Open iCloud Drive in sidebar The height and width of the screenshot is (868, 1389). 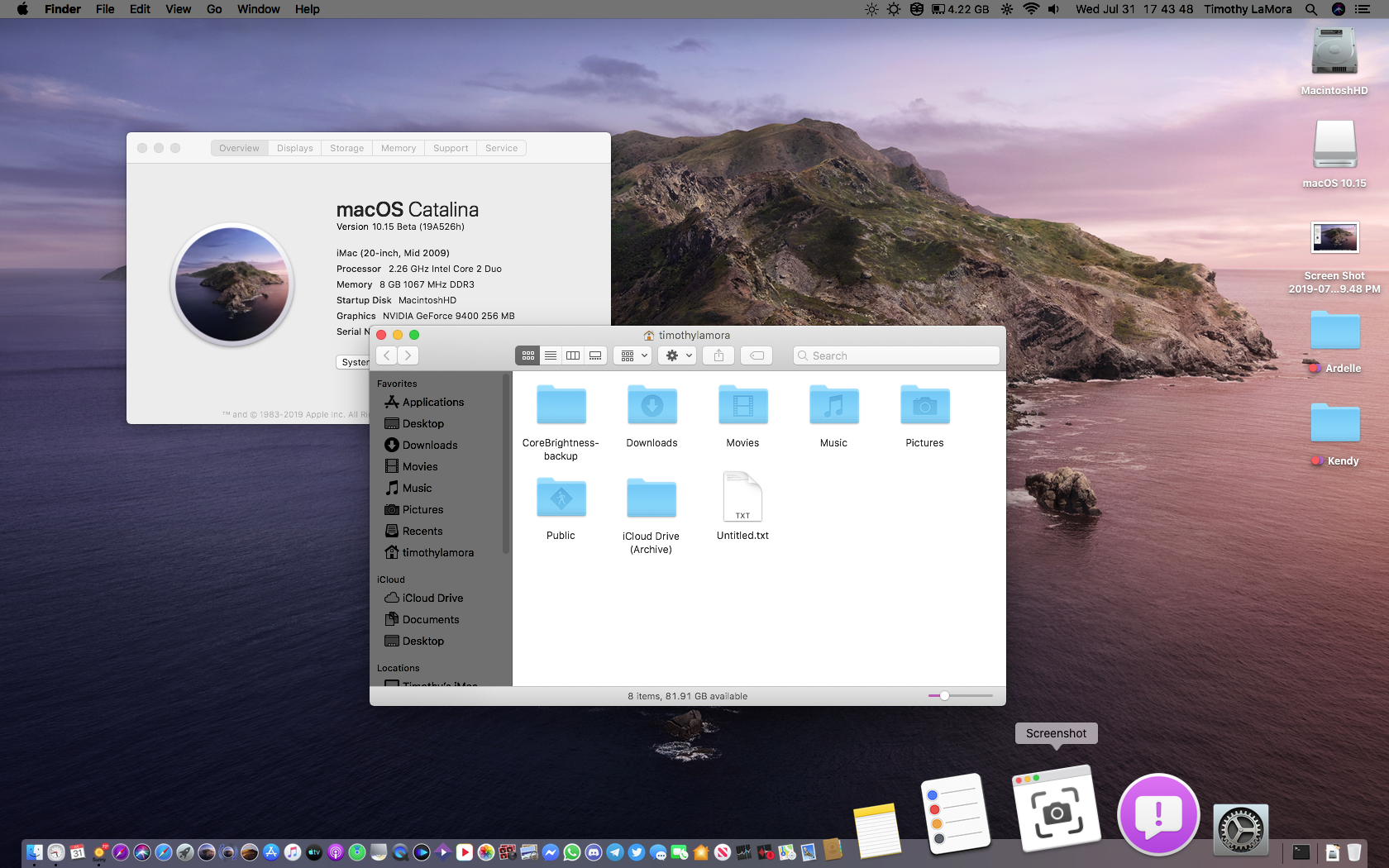pyautogui.click(x=432, y=598)
